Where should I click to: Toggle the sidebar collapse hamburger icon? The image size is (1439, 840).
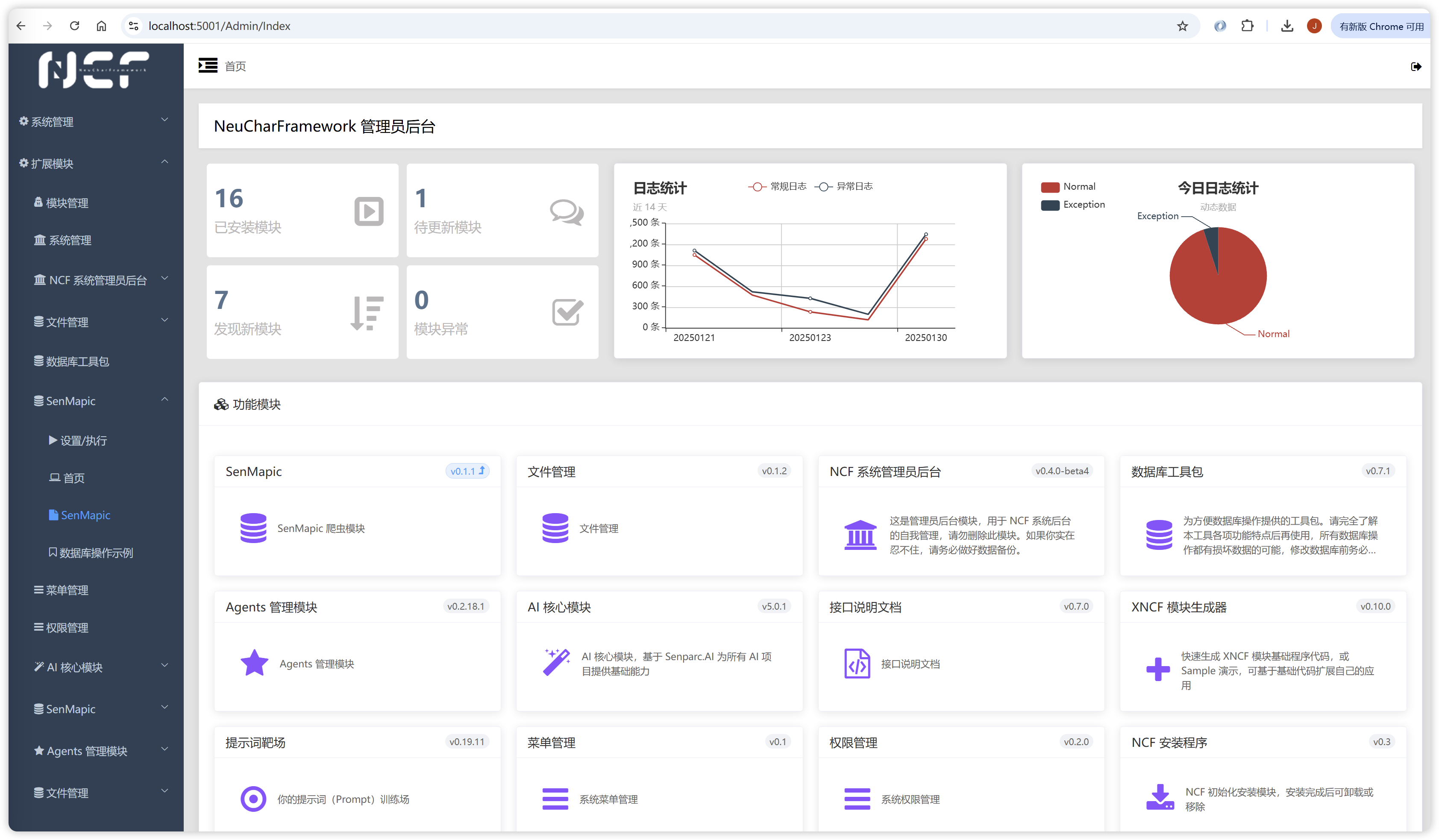coord(208,66)
